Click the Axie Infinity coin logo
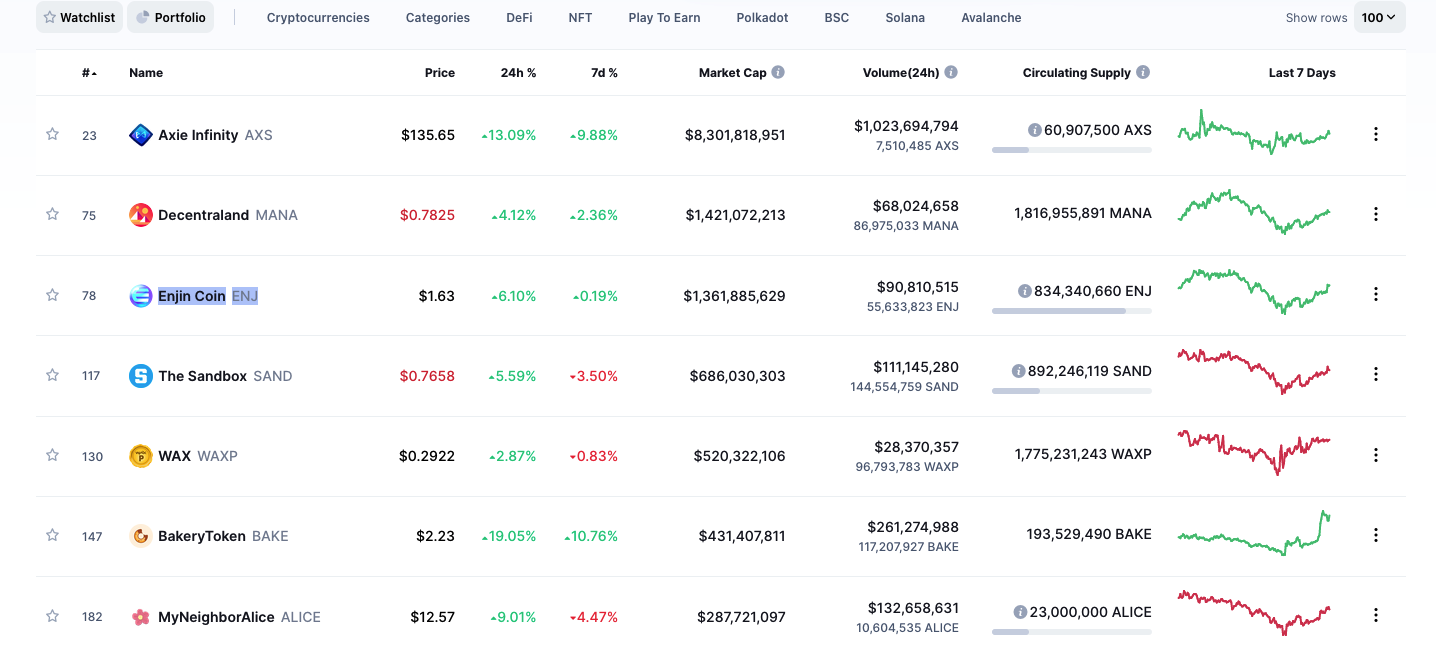Image resolution: width=1436 pixels, height=655 pixels. pos(141,135)
